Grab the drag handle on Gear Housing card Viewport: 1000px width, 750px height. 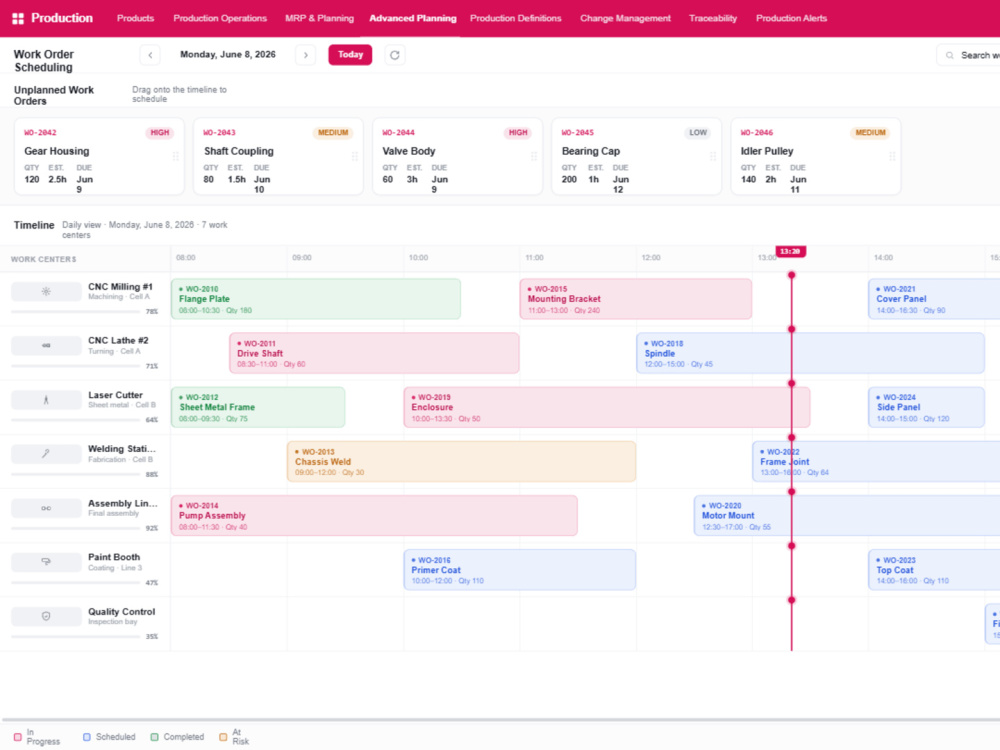175,156
